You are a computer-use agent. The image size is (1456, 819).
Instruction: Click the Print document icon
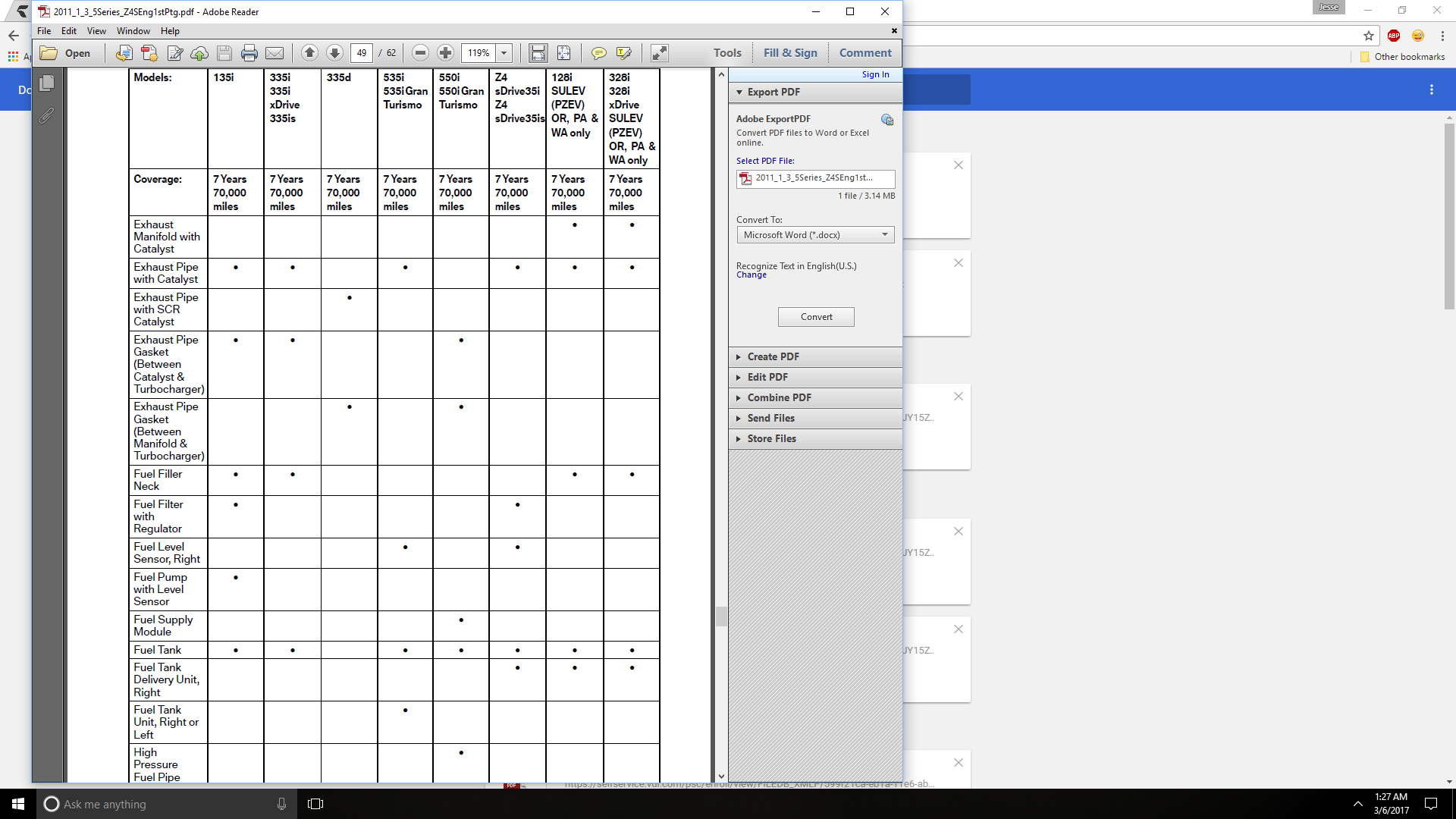coord(249,53)
